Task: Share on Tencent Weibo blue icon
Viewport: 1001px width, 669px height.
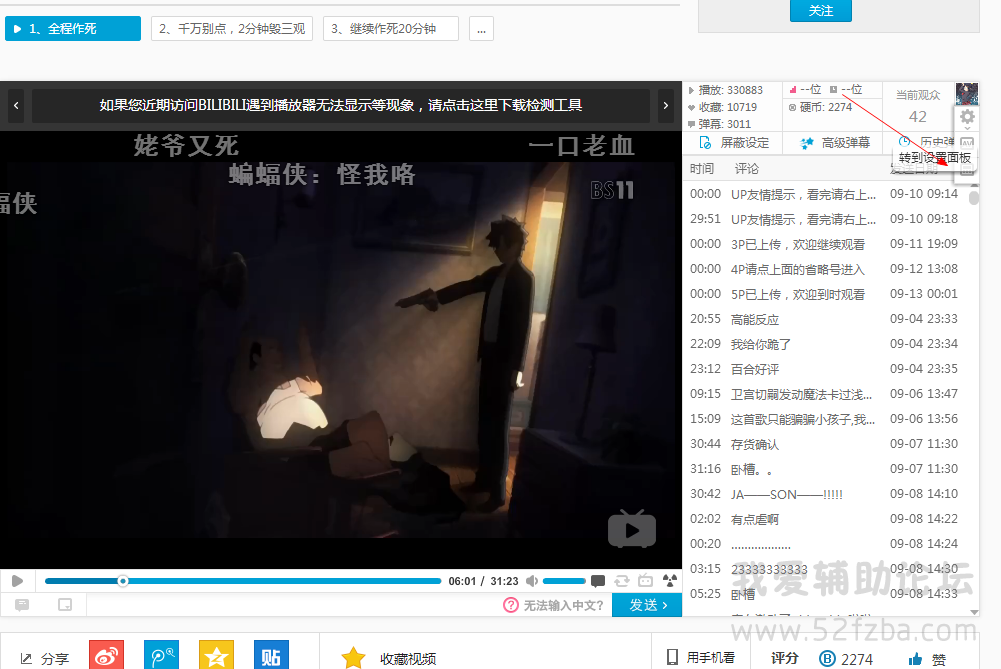Action: point(162,654)
